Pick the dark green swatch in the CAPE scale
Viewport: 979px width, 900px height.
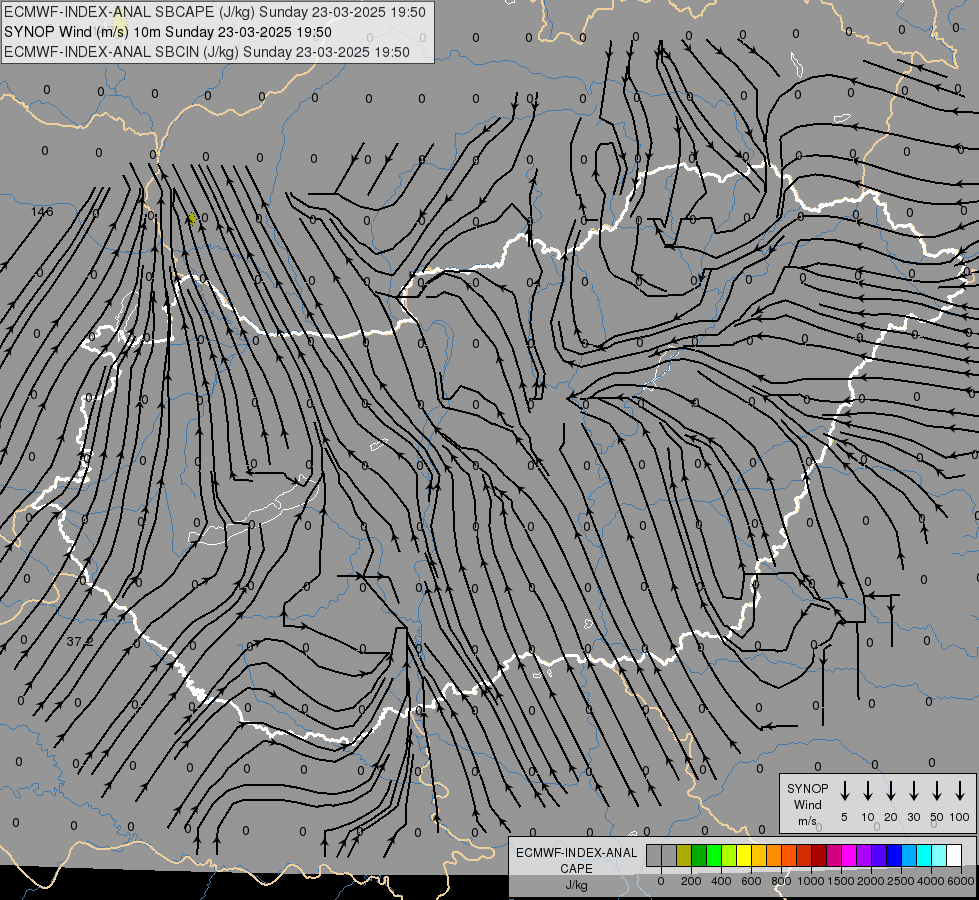tap(699, 856)
